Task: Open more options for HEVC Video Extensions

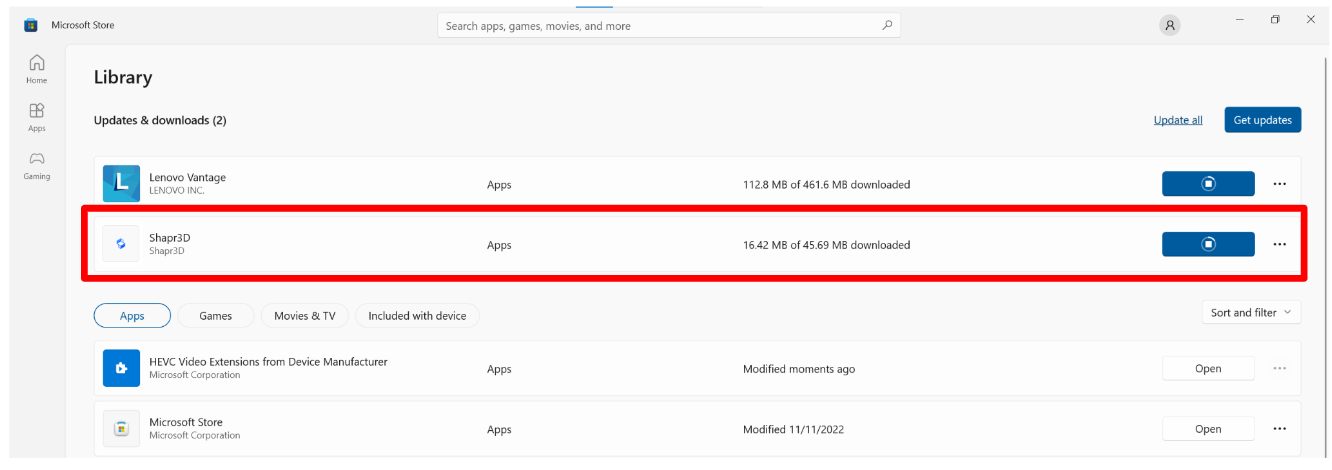Action: click(x=1279, y=368)
